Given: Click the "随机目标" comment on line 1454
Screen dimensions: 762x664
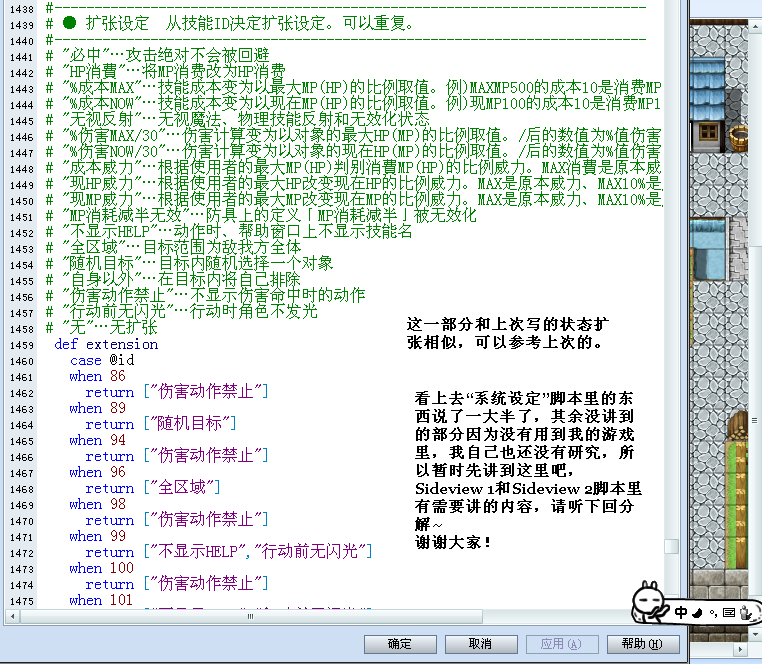Looking at the screenshot, I should pyautogui.click(x=190, y=265).
